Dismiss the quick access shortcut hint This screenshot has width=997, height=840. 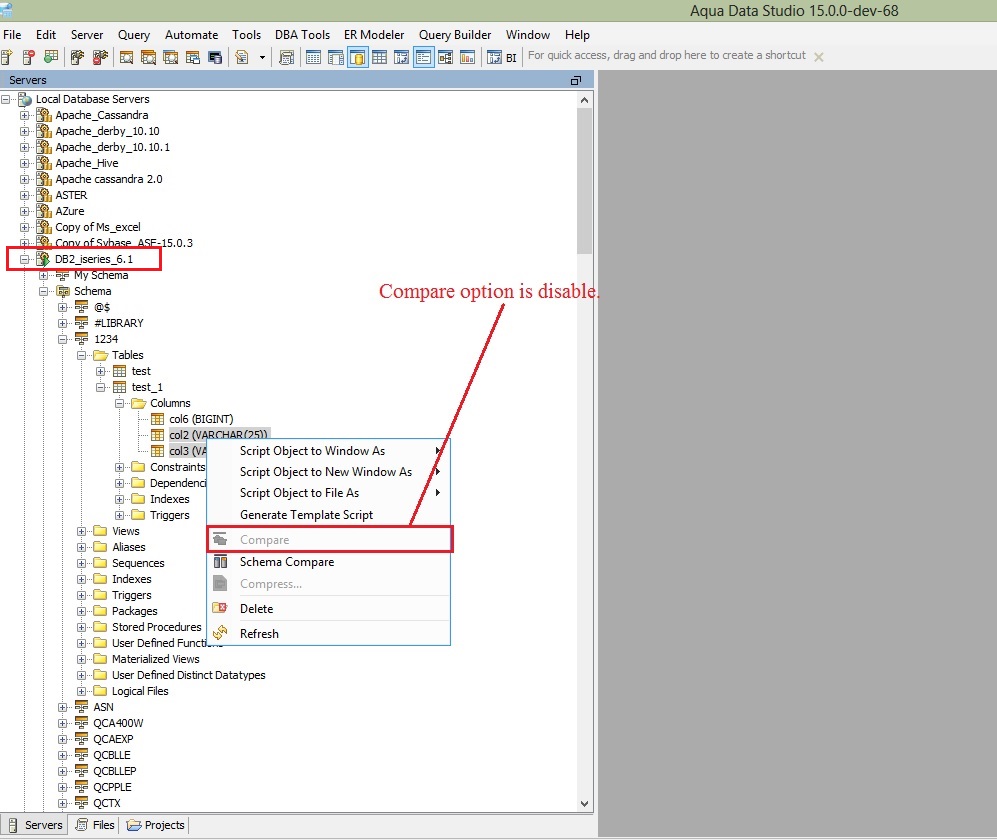coord(819,57)
